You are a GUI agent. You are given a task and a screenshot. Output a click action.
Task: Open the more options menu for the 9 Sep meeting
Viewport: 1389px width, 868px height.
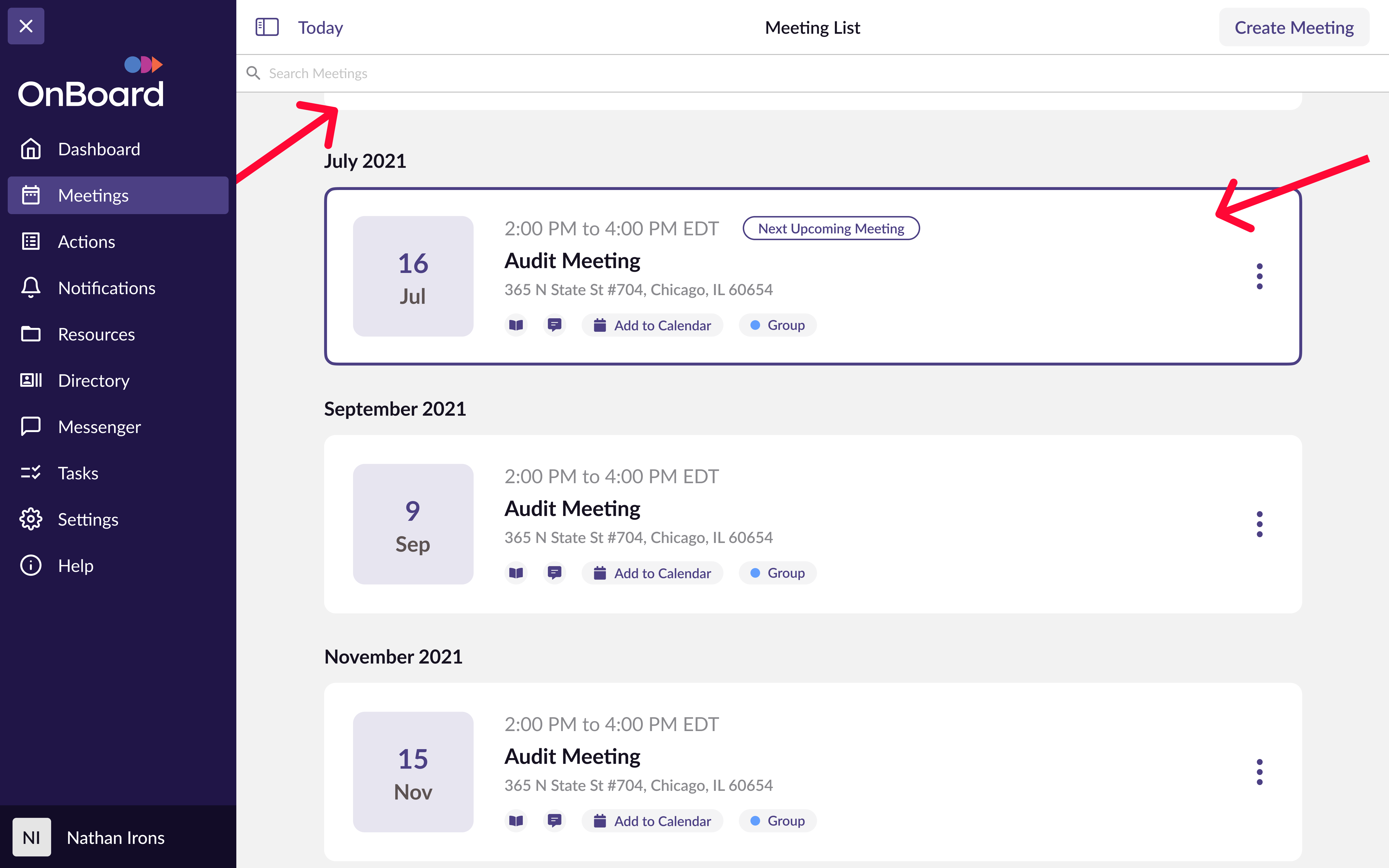click(x=1259, y=524)
